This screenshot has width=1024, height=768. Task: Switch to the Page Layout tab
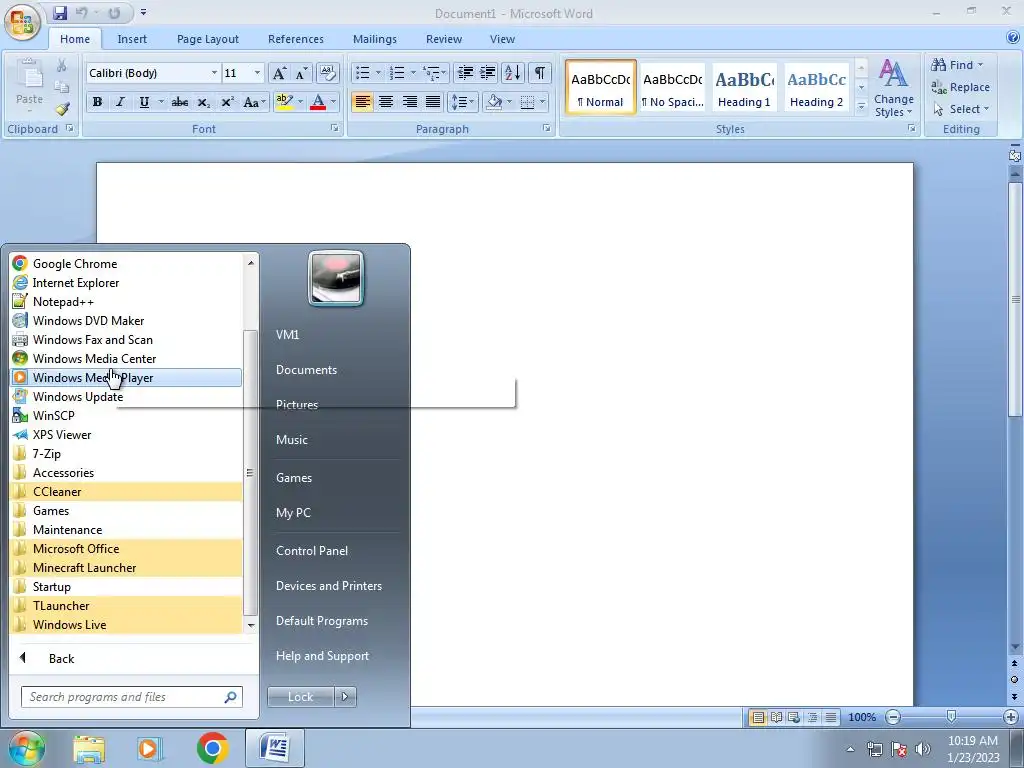click(208, 39)
